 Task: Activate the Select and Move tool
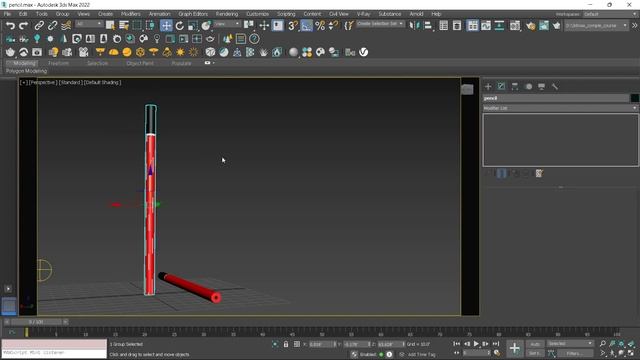166,26
